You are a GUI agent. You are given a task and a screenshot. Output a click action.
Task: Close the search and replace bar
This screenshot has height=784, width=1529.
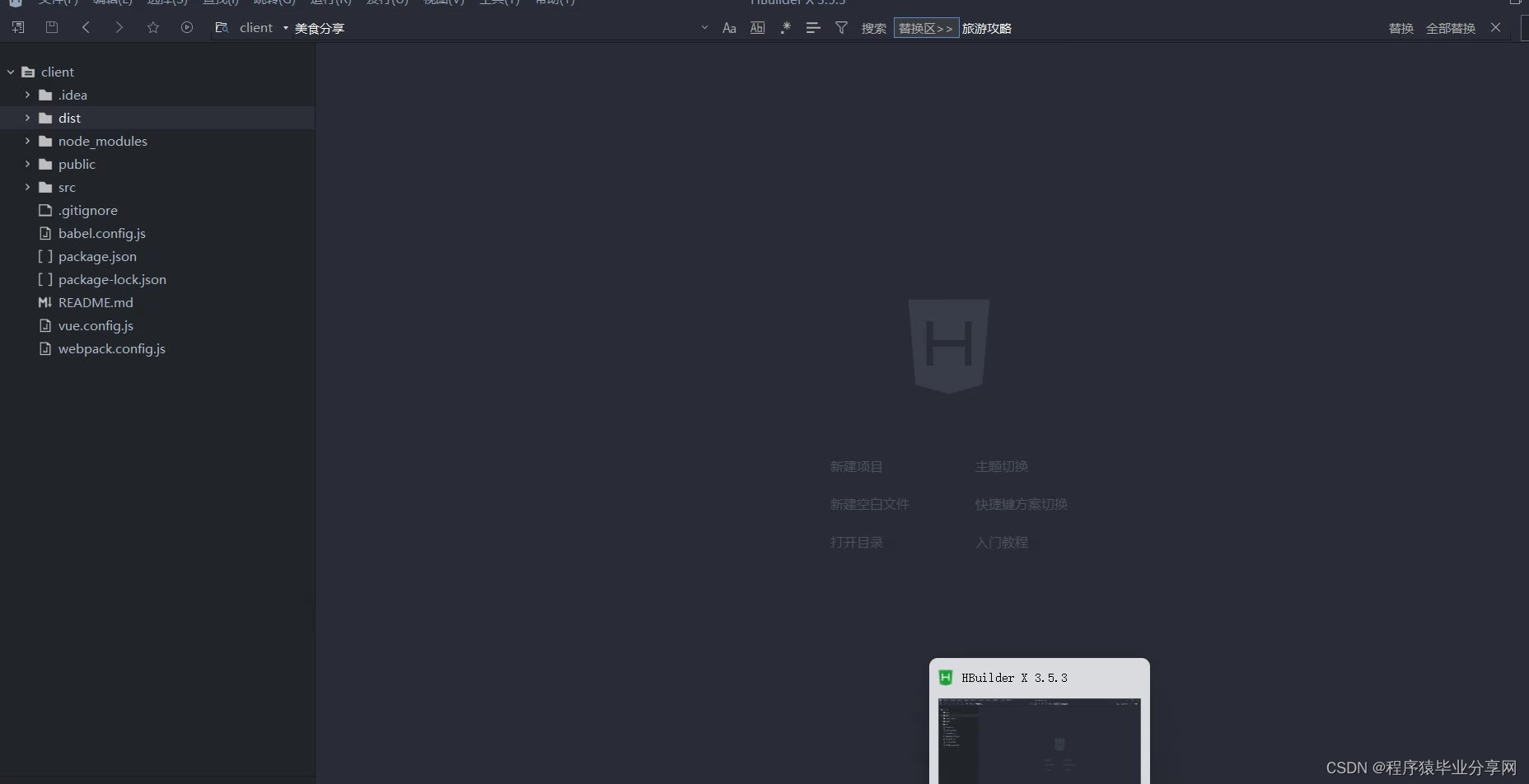pos(1496,27)
